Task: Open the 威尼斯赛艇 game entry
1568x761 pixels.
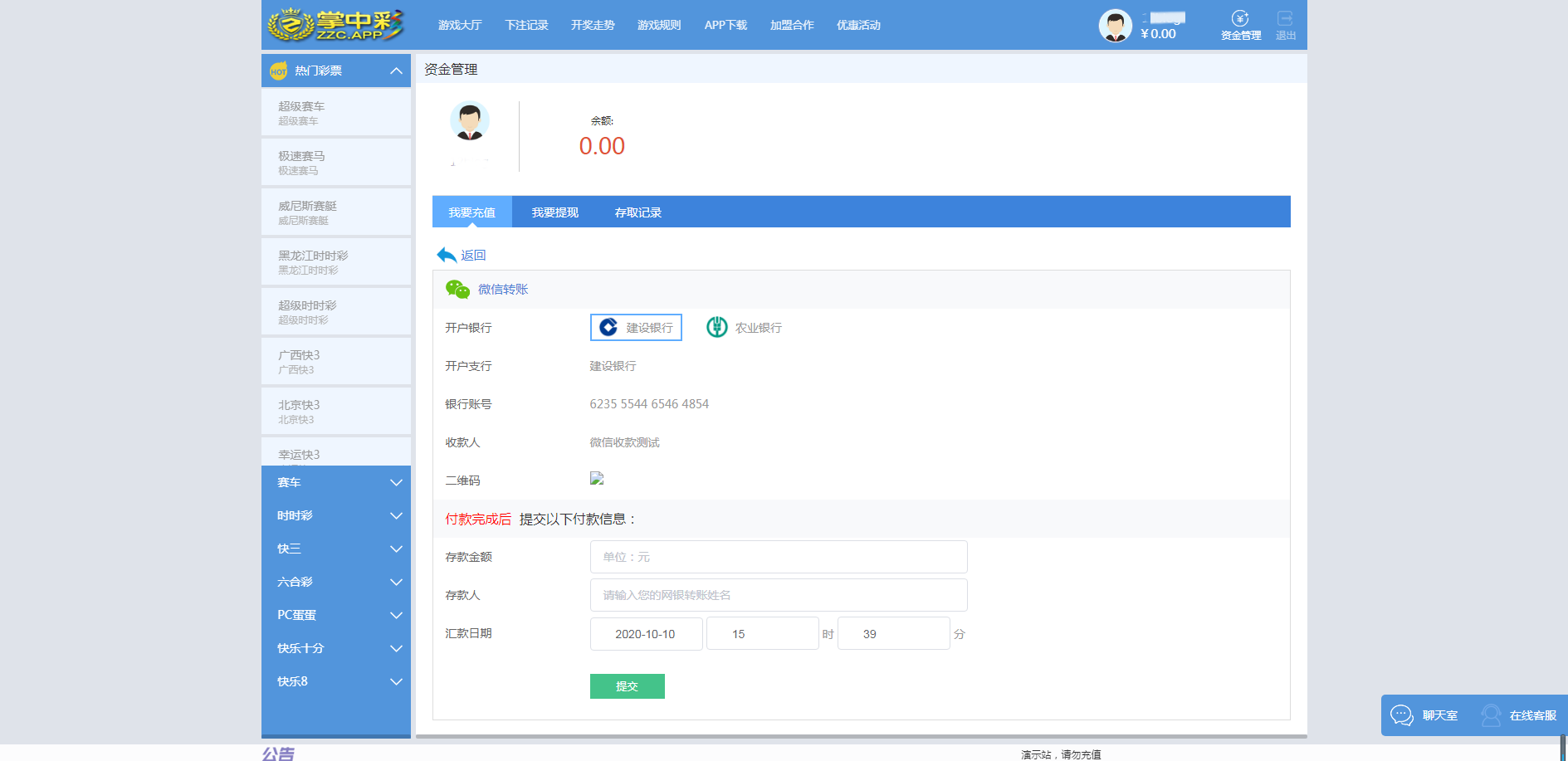Action: click(336, 212)
